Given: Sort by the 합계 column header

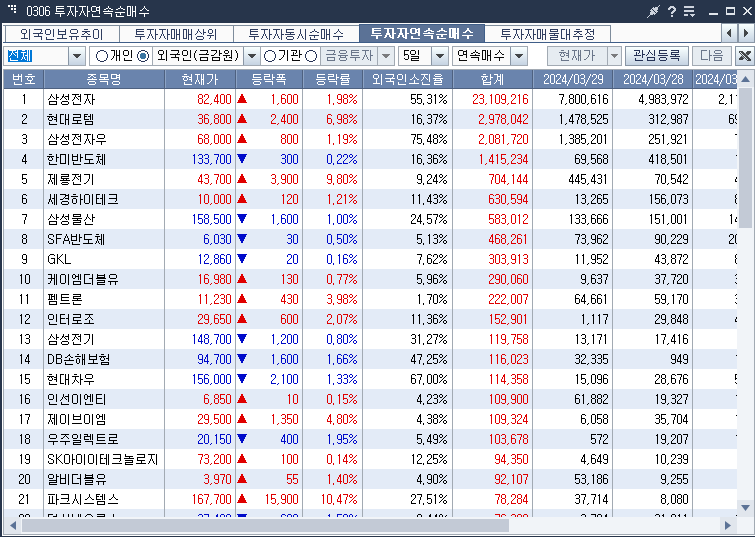Looking at the screenshot, I should (492, 79).
